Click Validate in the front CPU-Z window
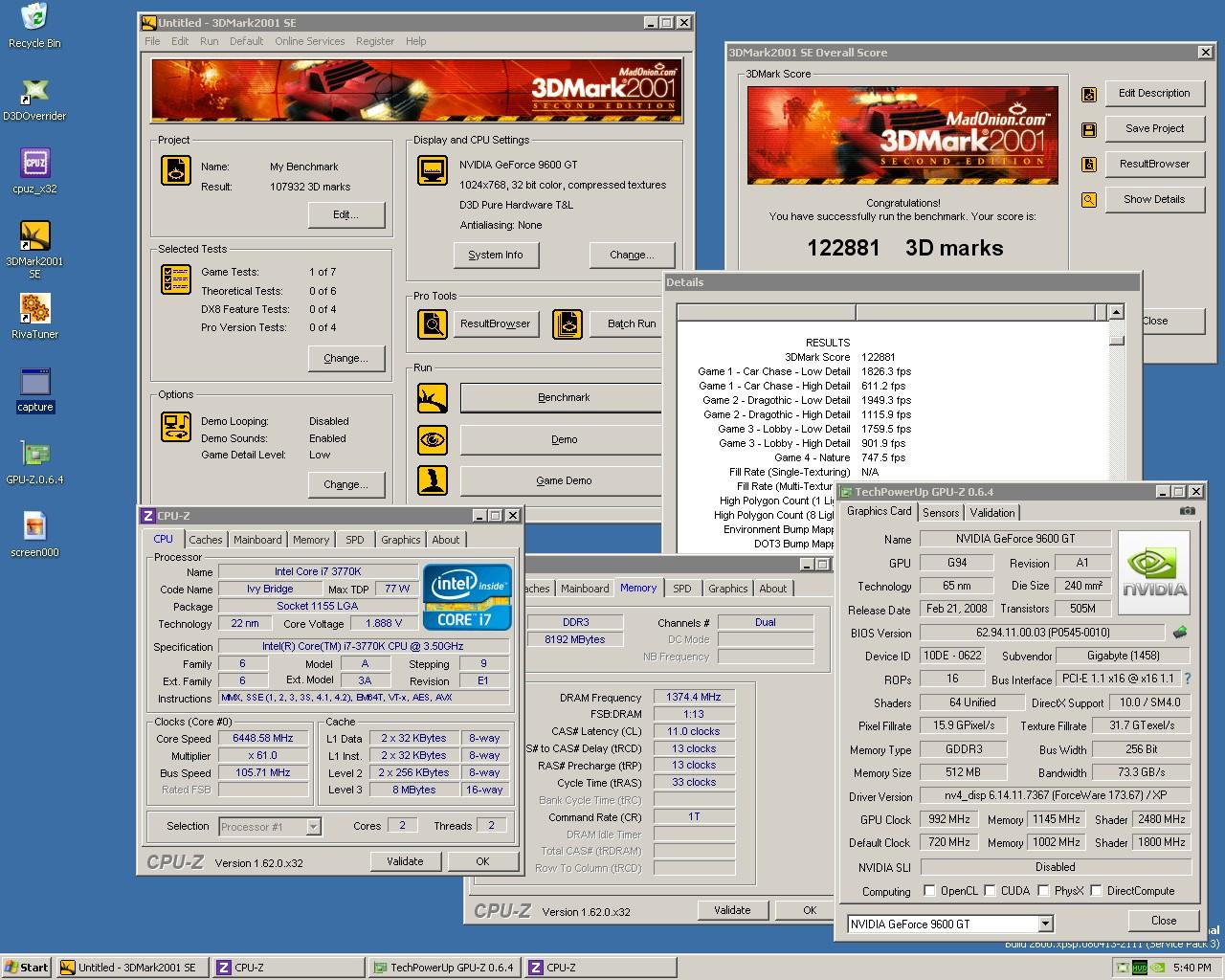 (405, 861)
